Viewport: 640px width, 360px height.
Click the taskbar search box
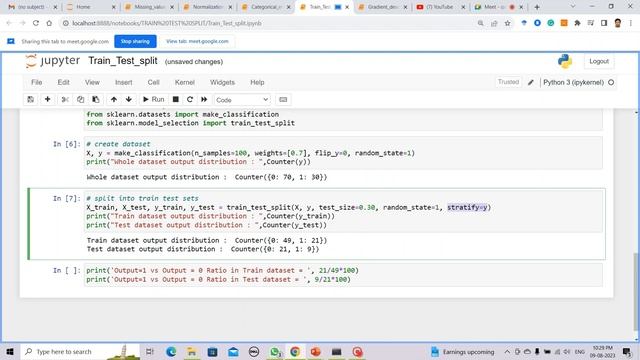click(80, 351)
